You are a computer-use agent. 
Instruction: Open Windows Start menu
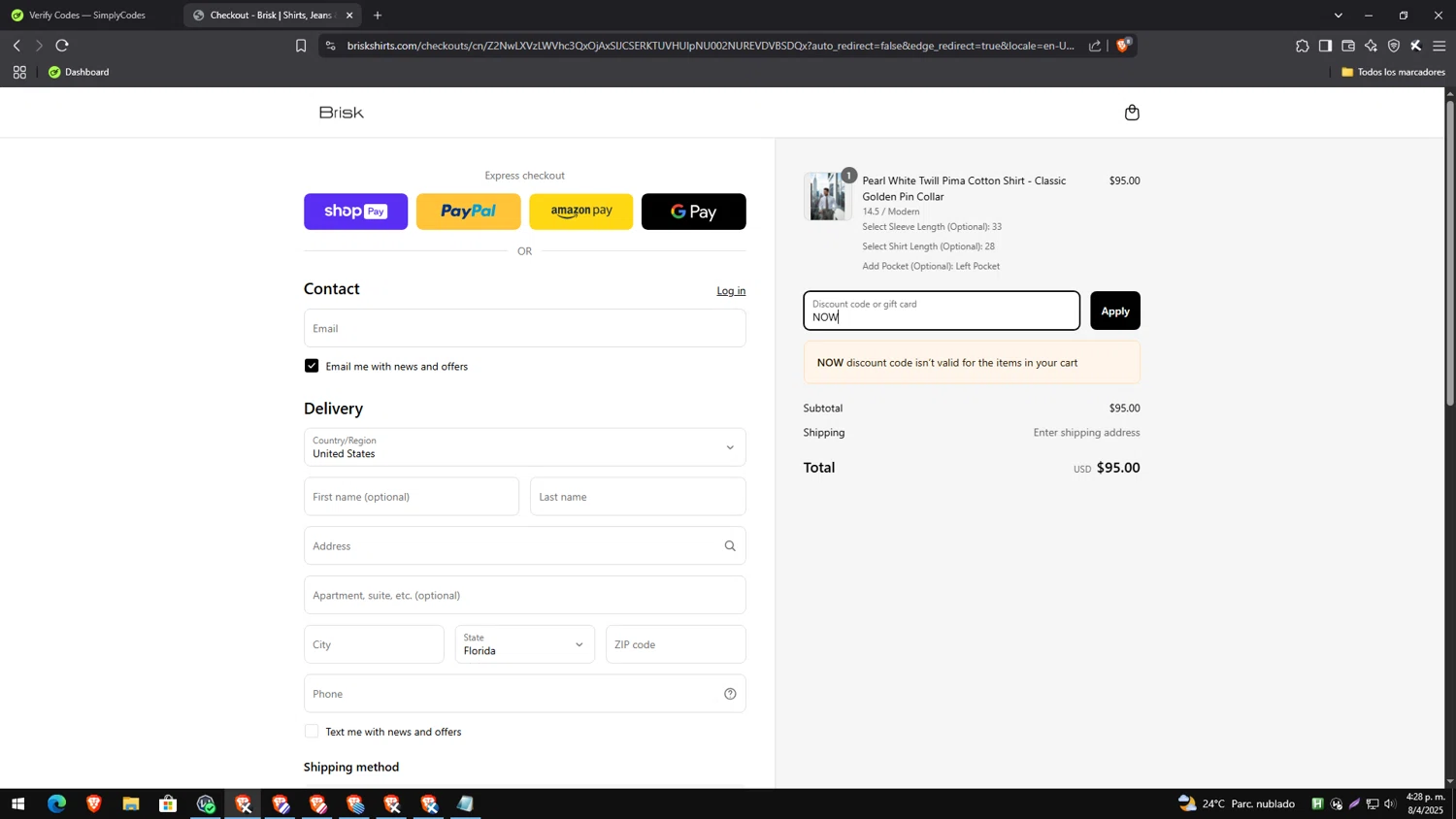pos(17,803)
